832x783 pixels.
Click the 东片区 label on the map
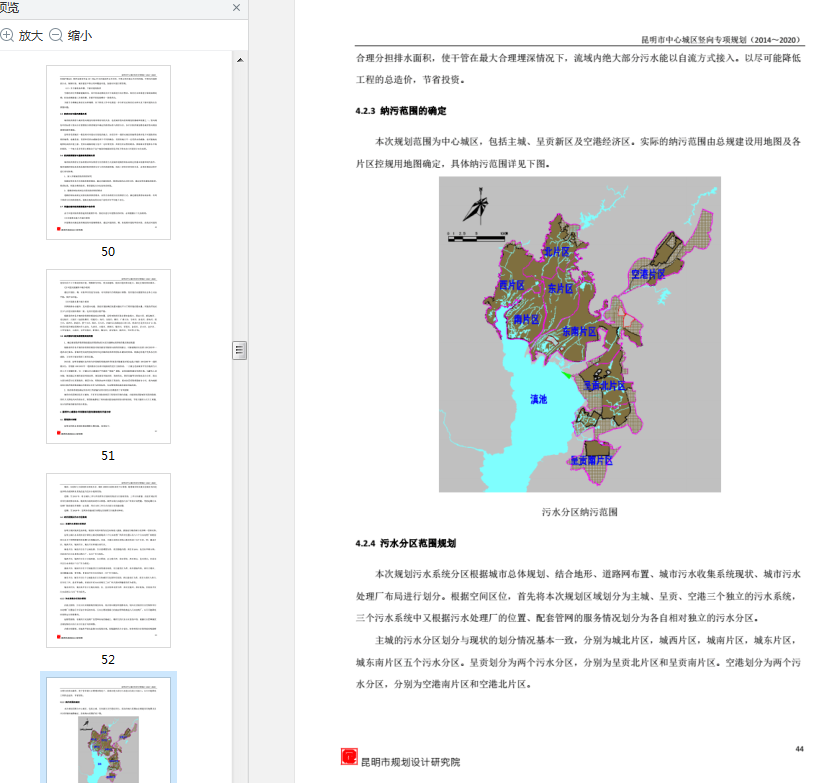[x=560, y=288]
